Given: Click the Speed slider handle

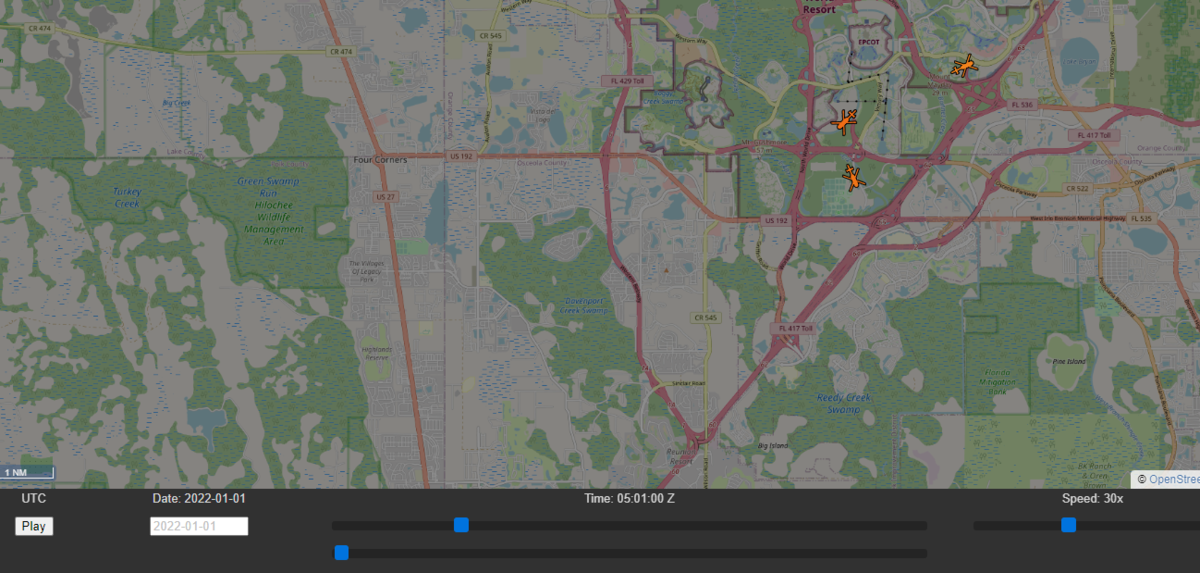Looking at the screenshot, I should point(1068,525).
